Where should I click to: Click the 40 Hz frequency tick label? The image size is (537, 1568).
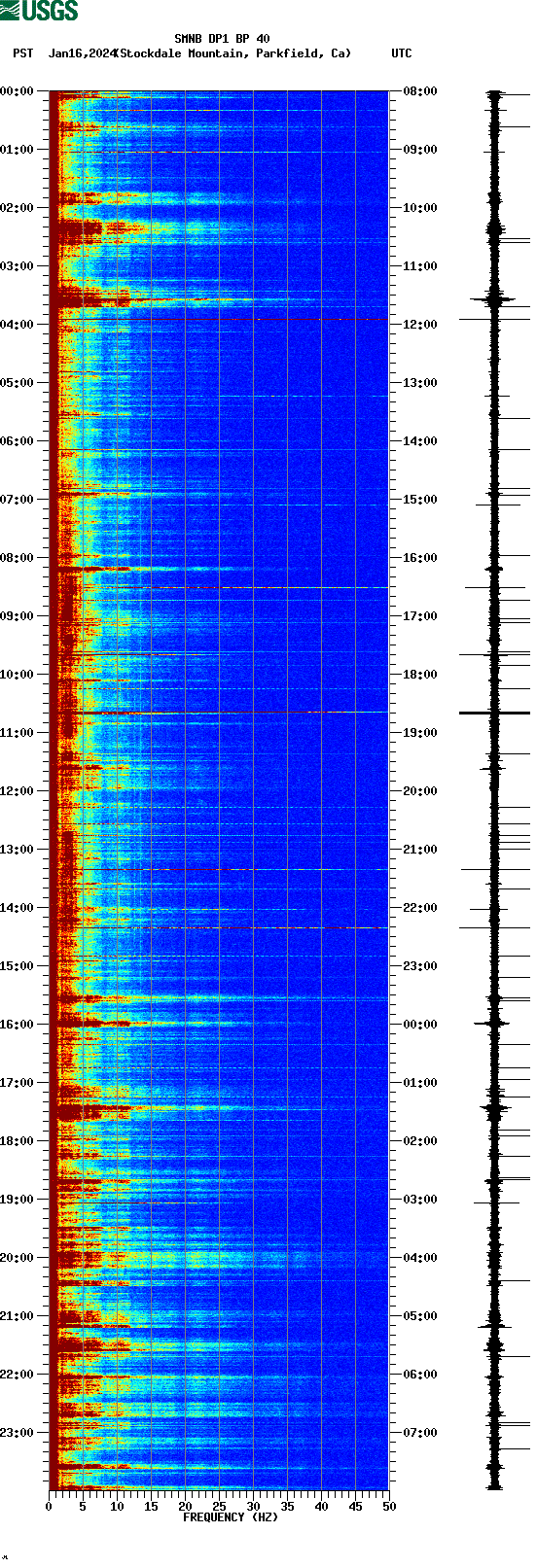[321, 1507]
